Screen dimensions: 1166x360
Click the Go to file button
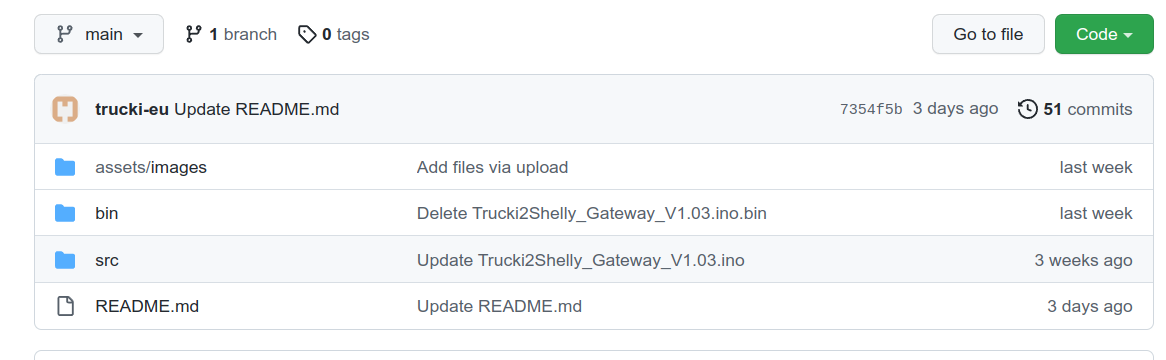pos(988,34)
